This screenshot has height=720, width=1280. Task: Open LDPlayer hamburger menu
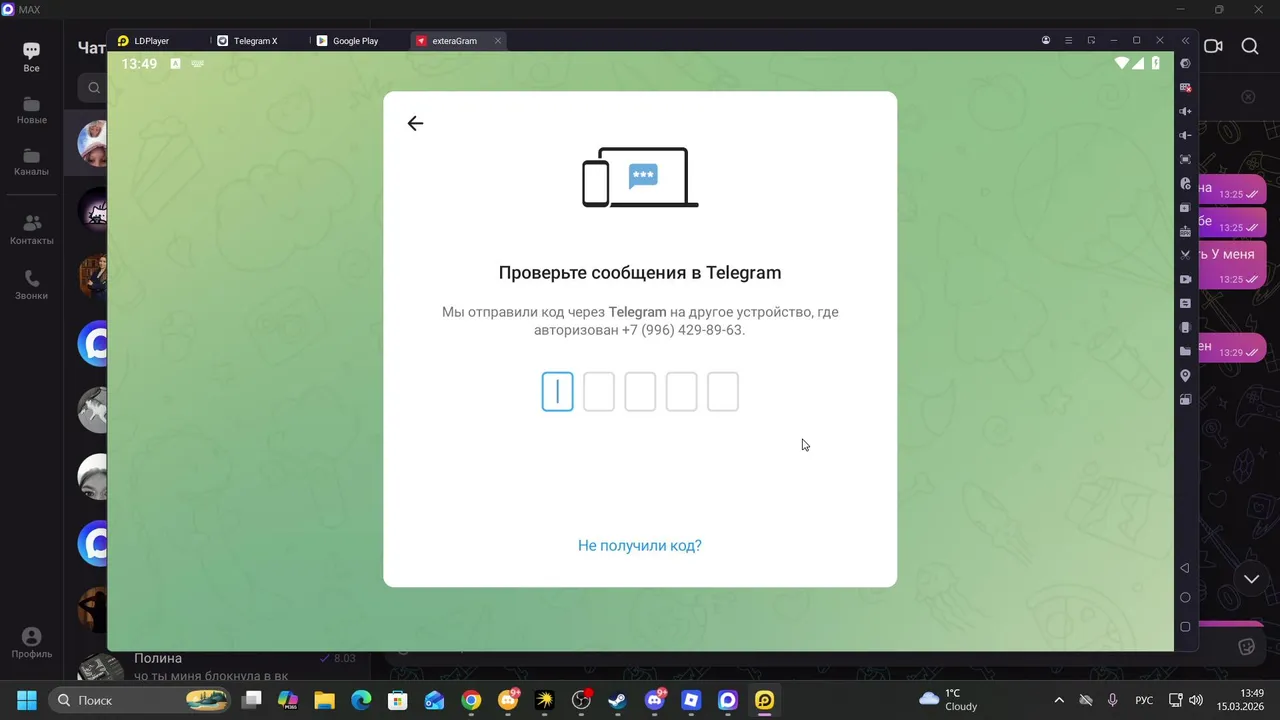[1068, 40]
